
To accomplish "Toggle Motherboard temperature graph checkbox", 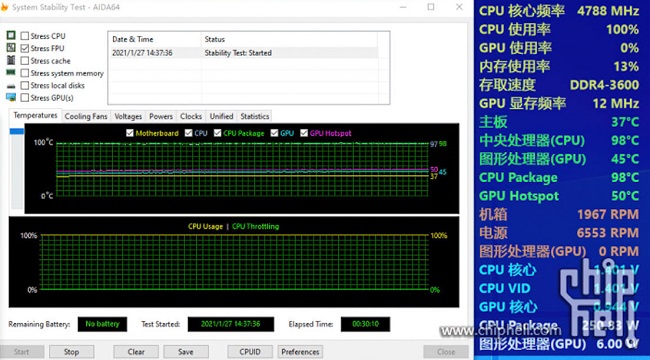I will [x=130, y=133].
